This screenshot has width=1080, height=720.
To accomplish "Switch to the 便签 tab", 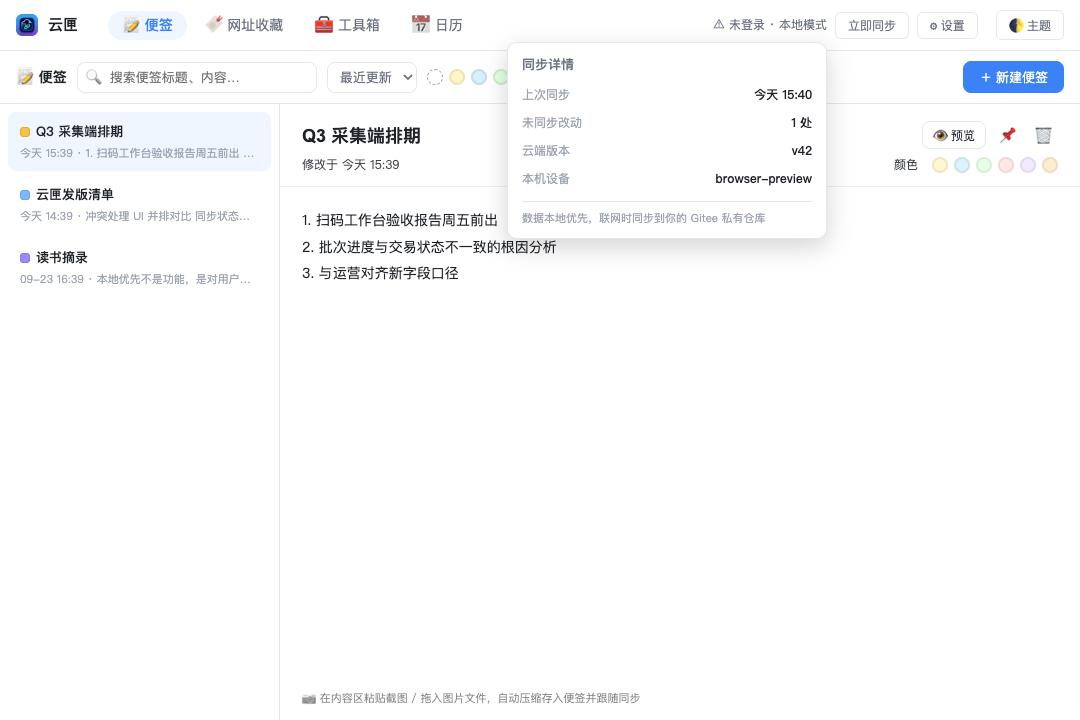I will pos(147,25).
